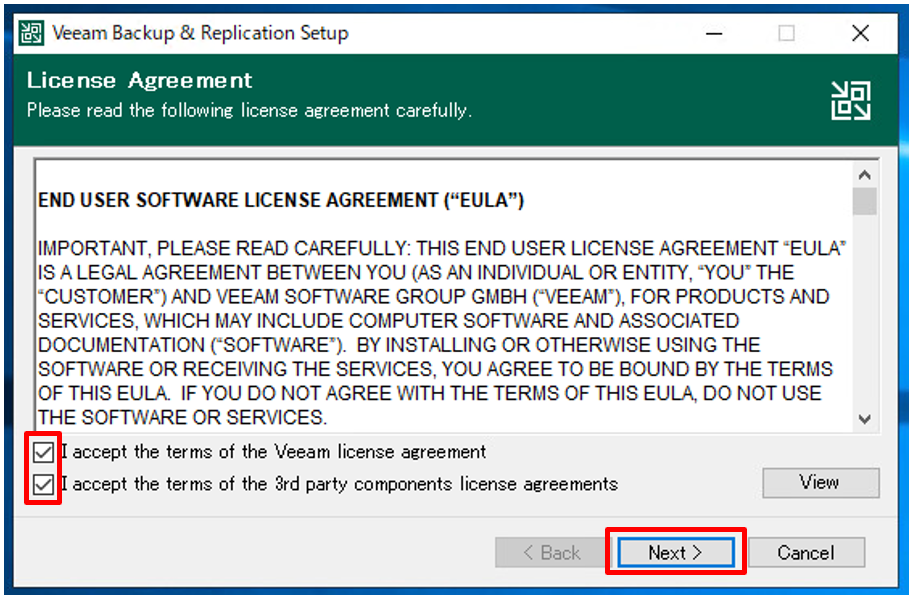Click the "THE SOFTWARE OR SERVICES." line

(x=182, y=418)
